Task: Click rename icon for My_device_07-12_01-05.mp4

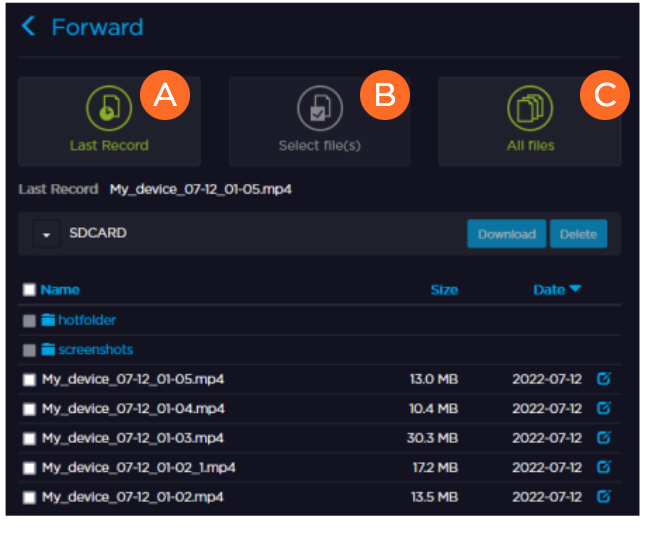Action: (x=603, y=379)
